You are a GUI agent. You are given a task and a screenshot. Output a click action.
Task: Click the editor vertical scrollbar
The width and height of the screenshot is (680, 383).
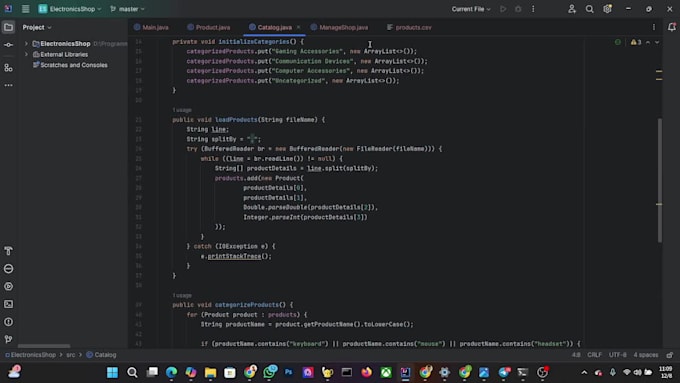[660, 180]
